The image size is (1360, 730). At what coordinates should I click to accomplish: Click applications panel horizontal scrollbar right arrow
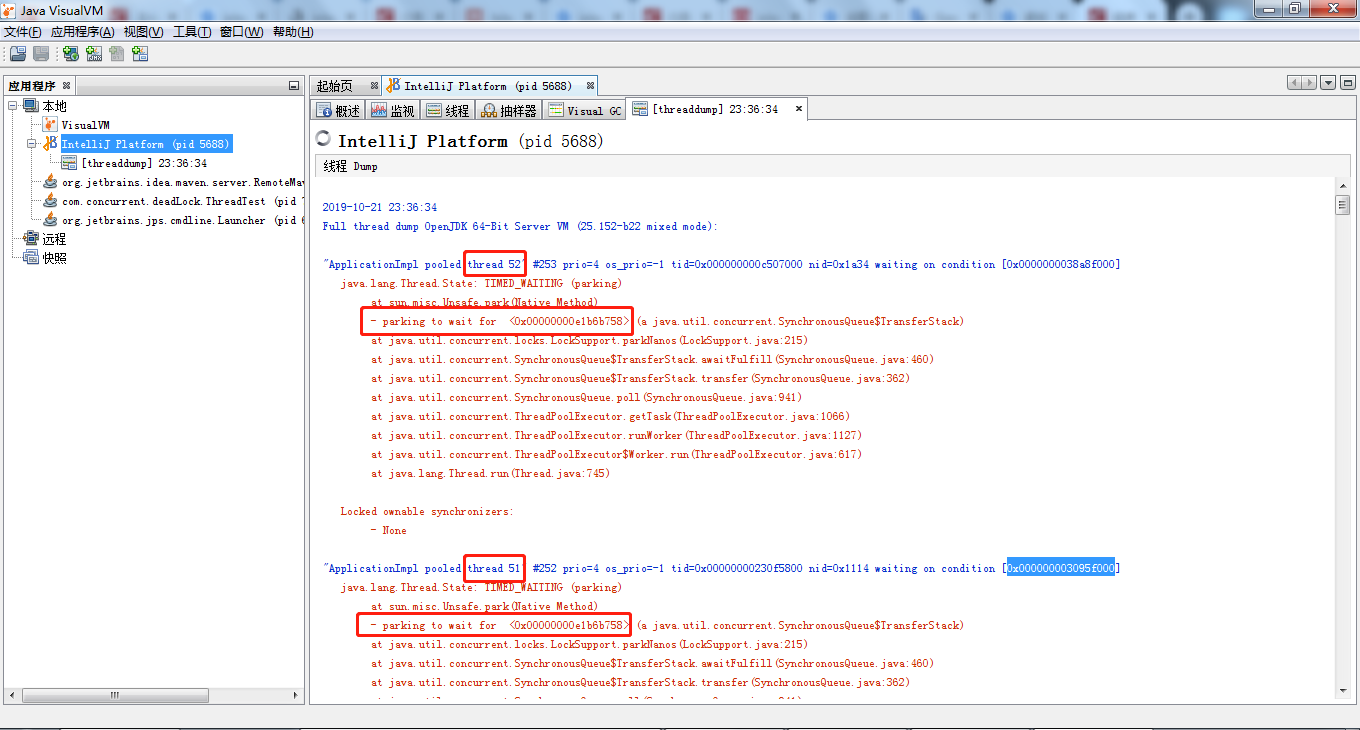[x=294, y=695]
